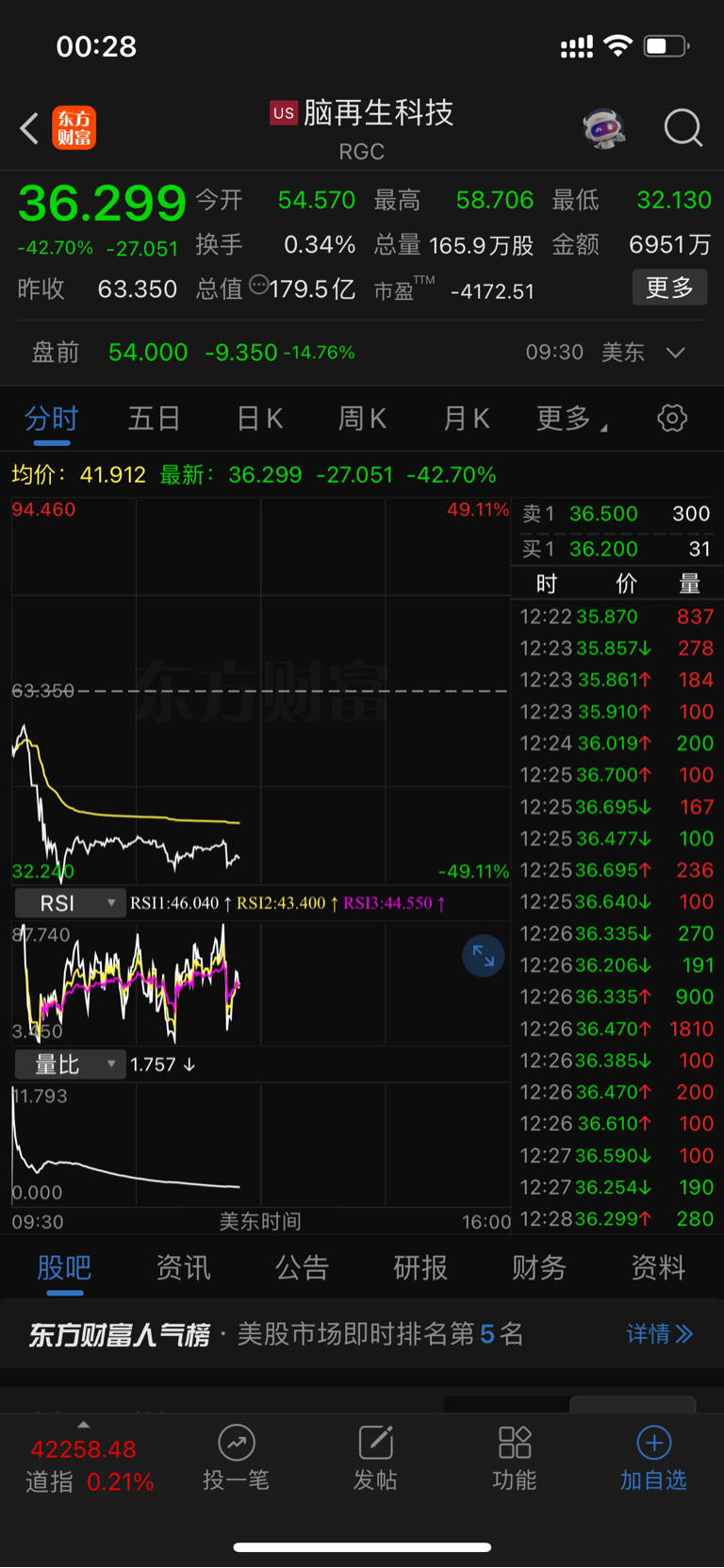Open the 更多 chart period dropdown
The width and height of the screenshot is (724, 1568).
pos(571,418)
